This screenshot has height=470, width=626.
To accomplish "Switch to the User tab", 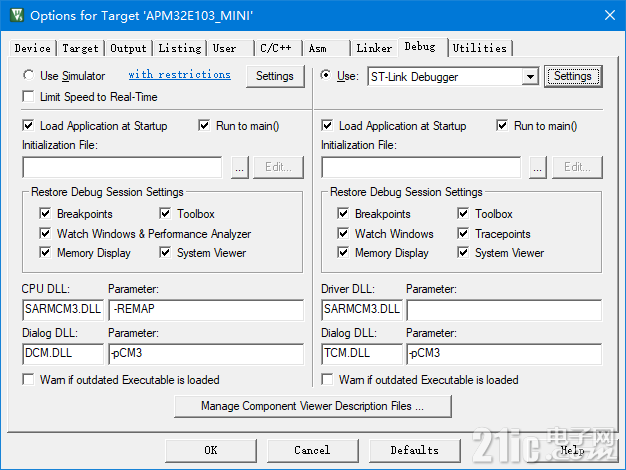I will click(231, 48).
